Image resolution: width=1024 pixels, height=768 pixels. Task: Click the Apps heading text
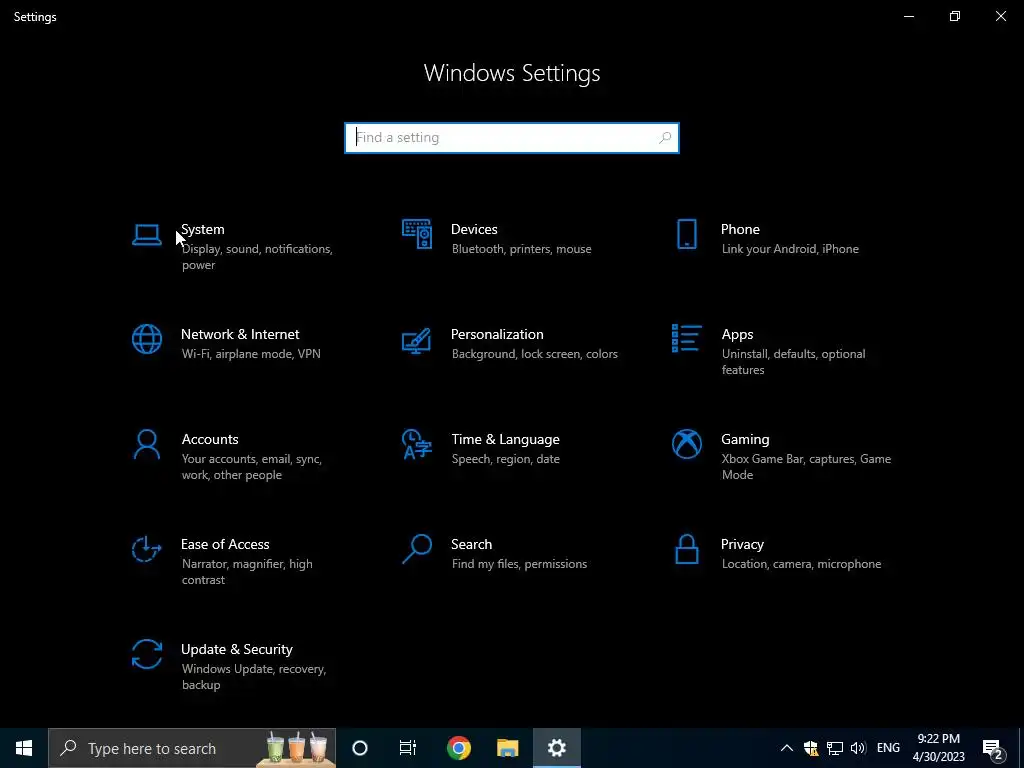(737, 335)
